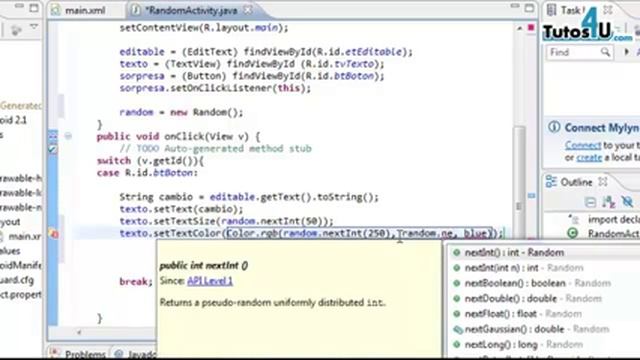Viewport: 640px width, 360px height.
Task: Maximize the Package Explorer panel
Action: coord(34,8)
